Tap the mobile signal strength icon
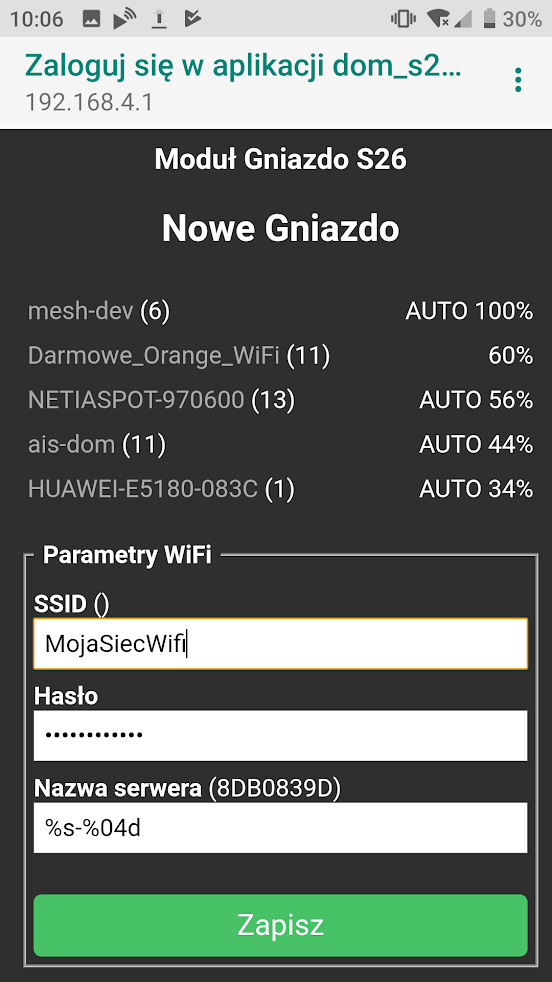552x982 pixels. (x=463, y=19)
